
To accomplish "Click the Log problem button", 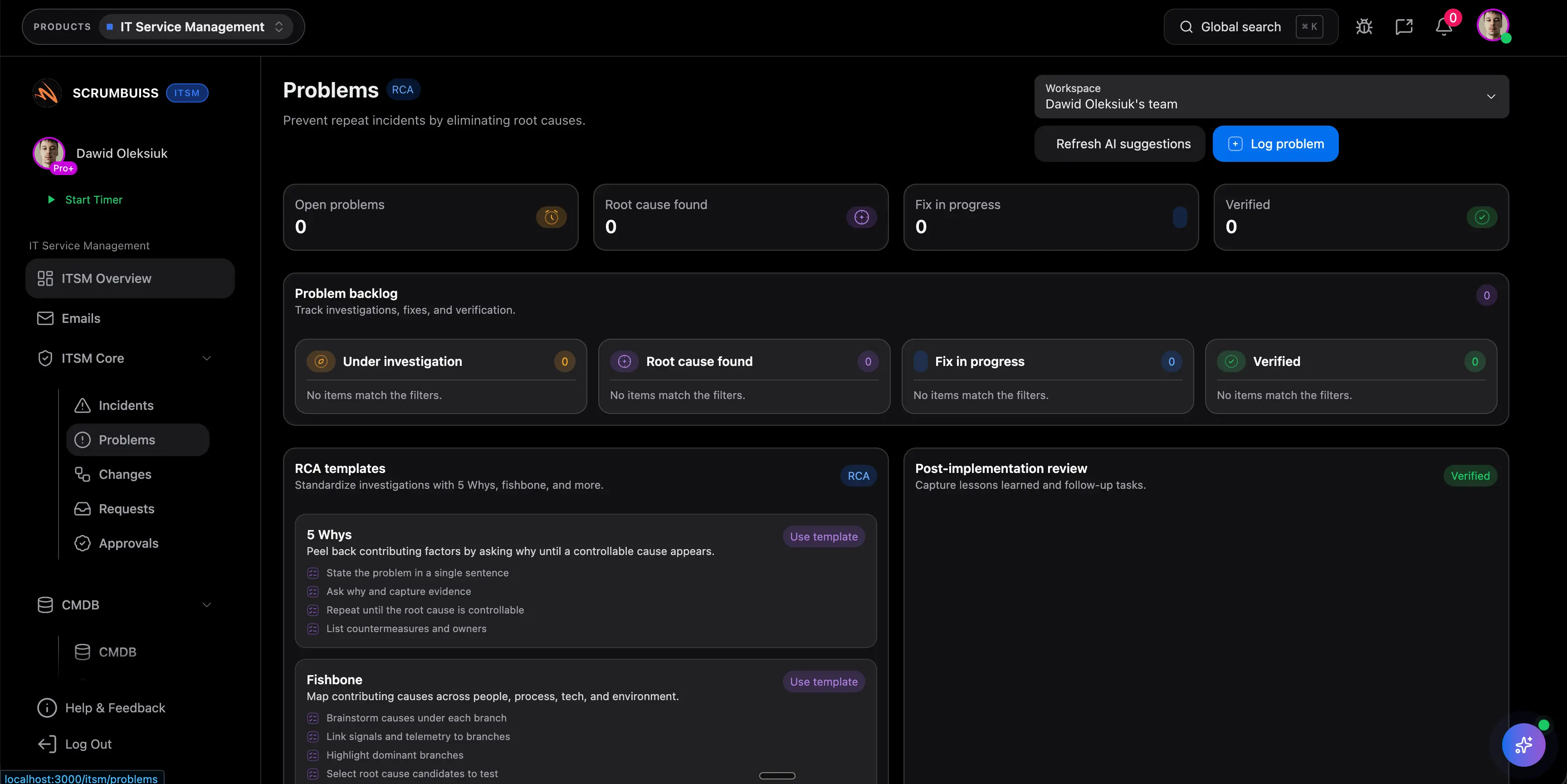I will coord(1275,144).
